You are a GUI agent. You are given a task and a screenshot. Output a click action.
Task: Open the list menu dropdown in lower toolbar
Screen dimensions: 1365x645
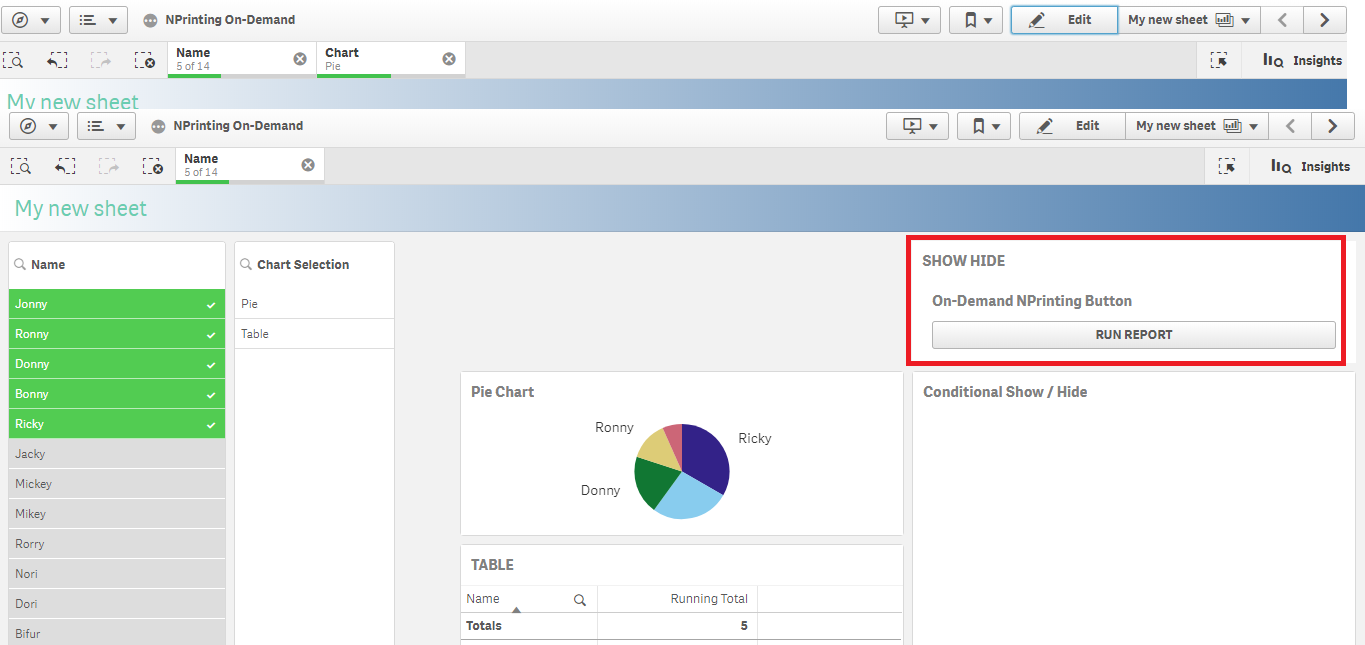pyautogui.click(x=106, y=126)
